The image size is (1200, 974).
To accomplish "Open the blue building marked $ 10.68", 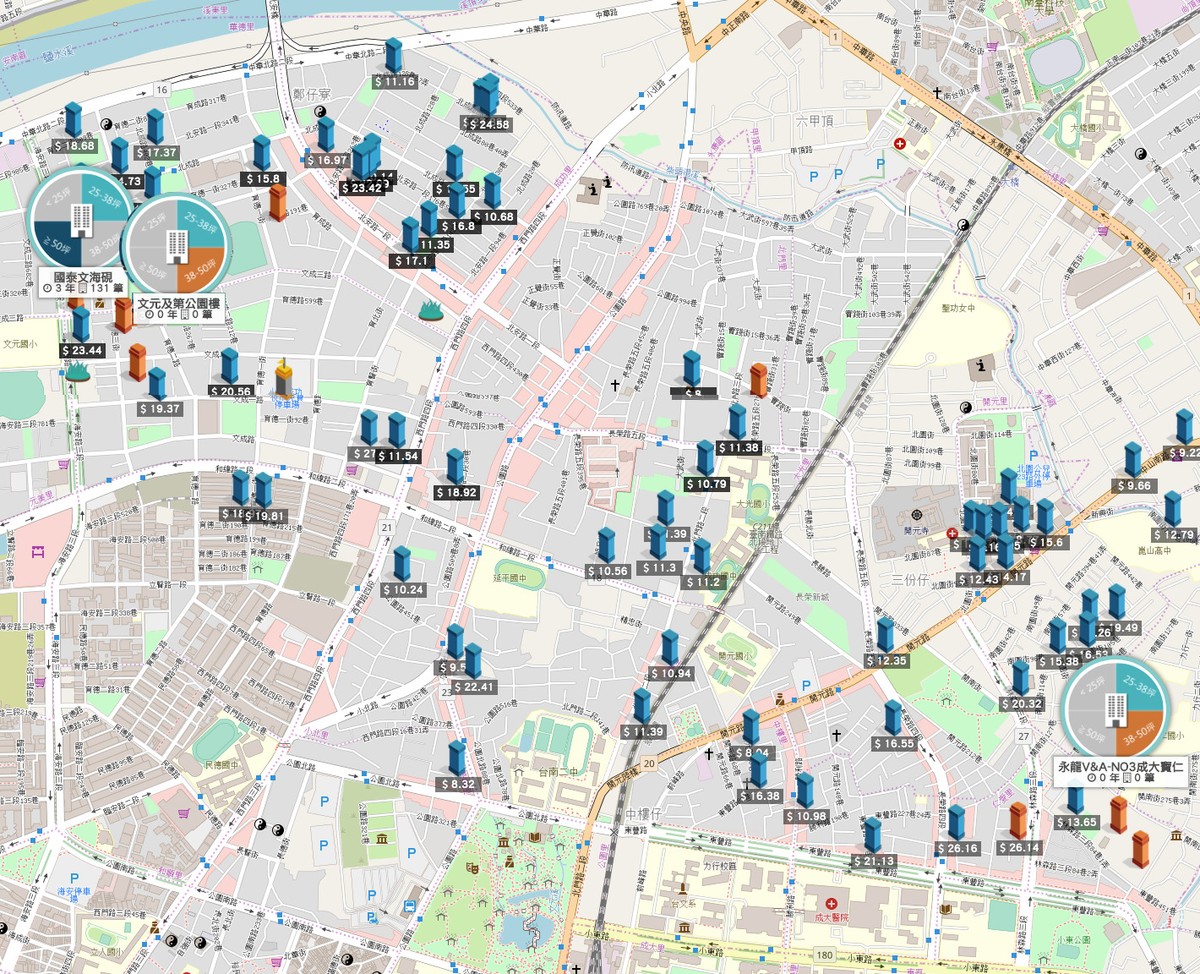I will coord(492,191).
